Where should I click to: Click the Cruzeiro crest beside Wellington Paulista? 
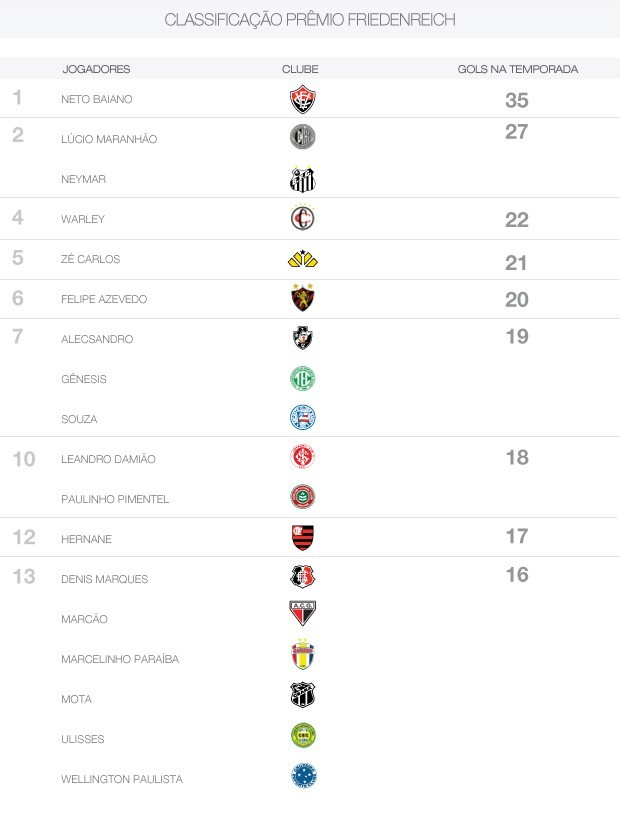pyautogui.click(x=302, y=775)
